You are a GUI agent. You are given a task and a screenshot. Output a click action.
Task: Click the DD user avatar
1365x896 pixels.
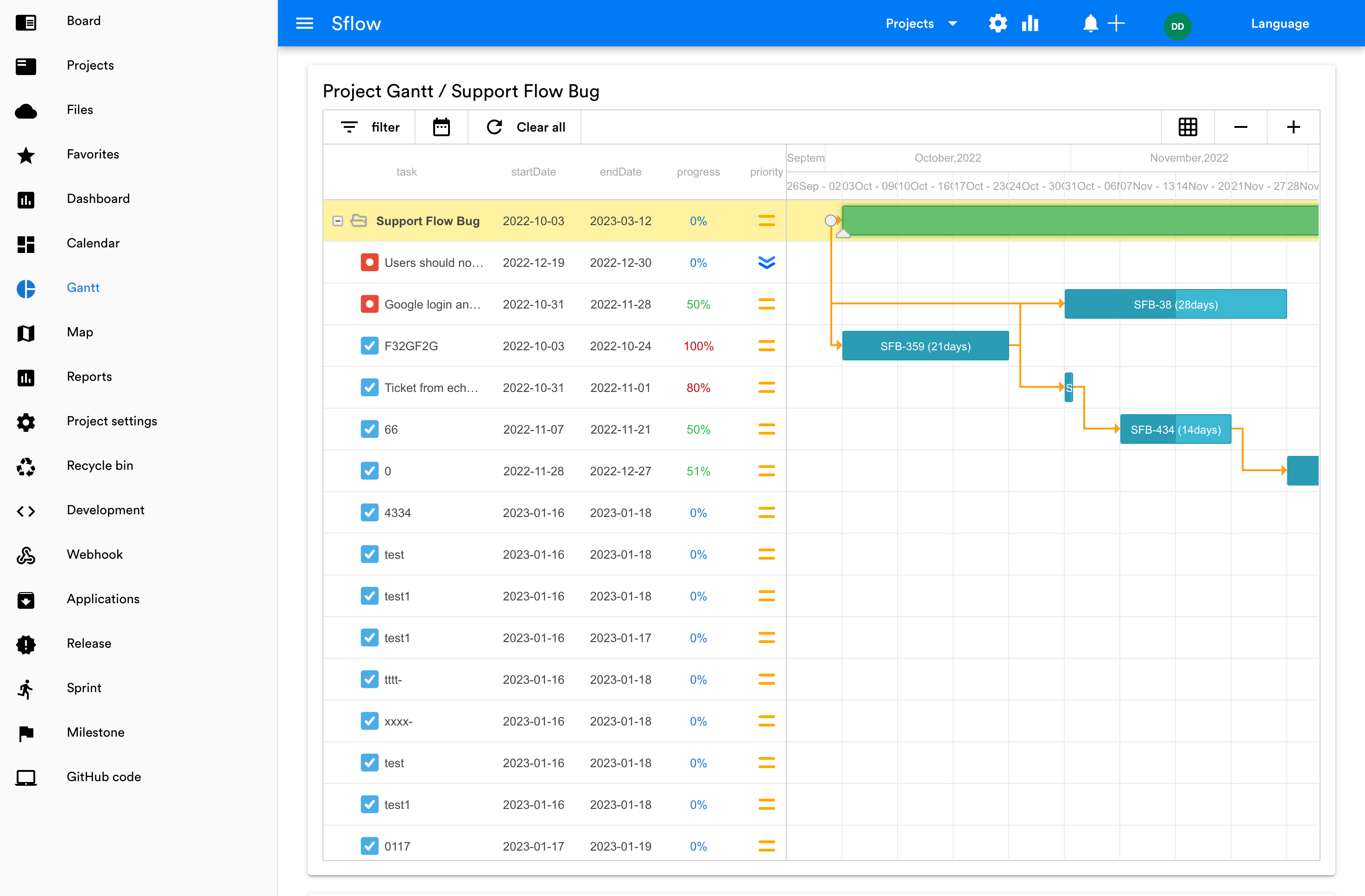[1177, 26]
